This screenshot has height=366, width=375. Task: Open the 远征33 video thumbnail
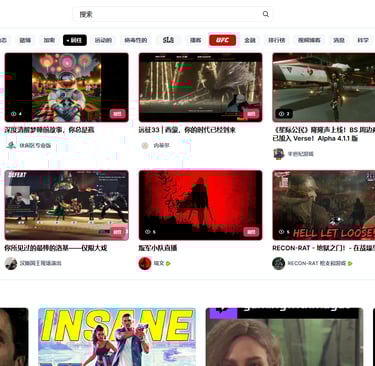click(201, 87)
